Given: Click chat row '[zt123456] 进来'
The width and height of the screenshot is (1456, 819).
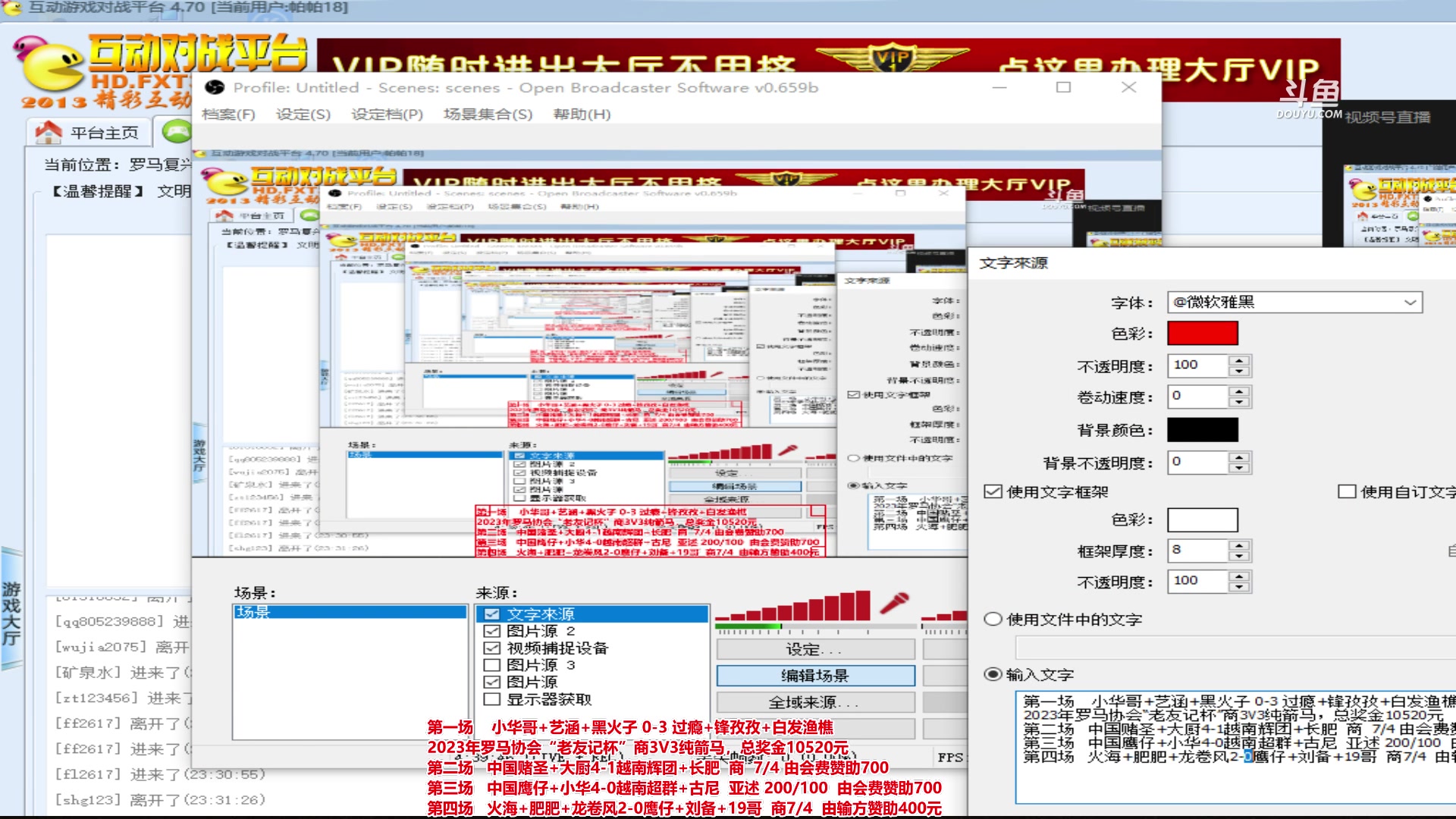Looking at the screenshot, I should tap(123, 698).
